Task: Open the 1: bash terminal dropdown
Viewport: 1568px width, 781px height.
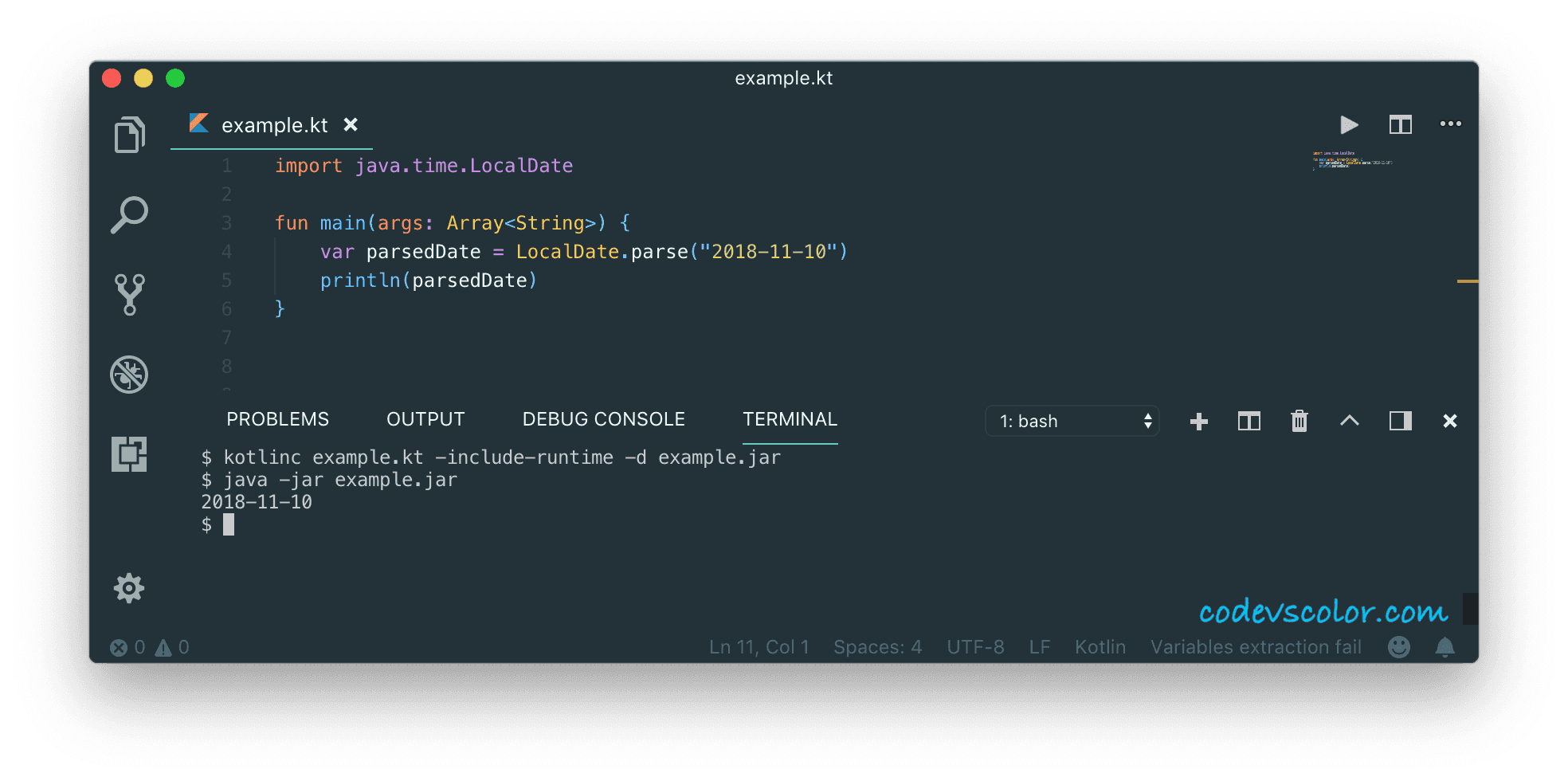Action: tap(1072, 421)
